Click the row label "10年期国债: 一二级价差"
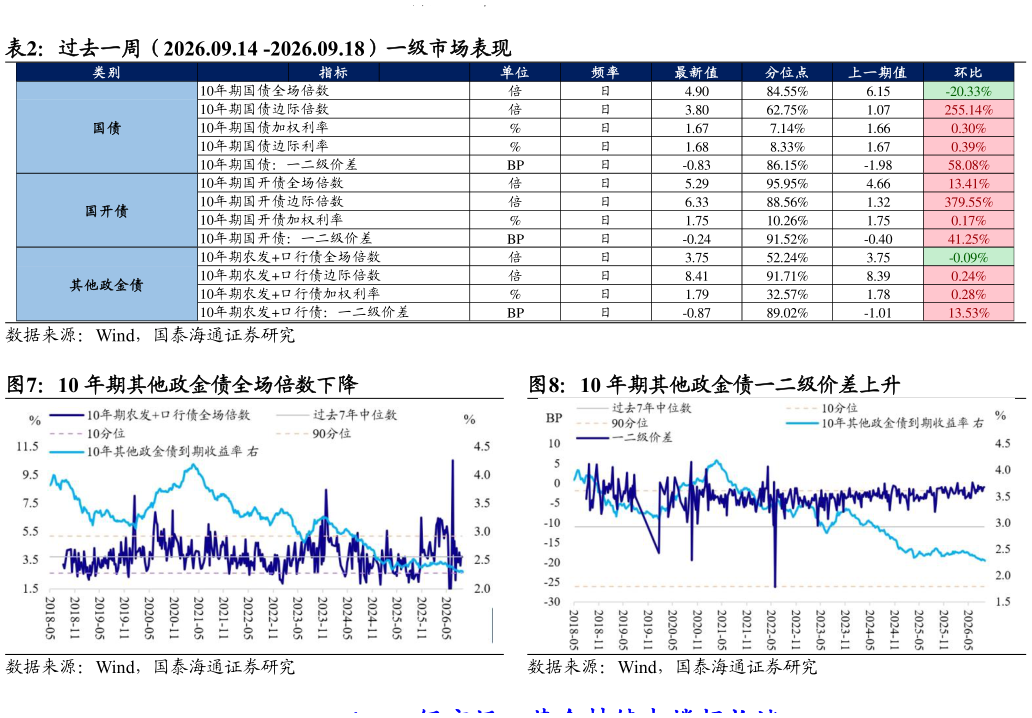 tap(279, 165)
